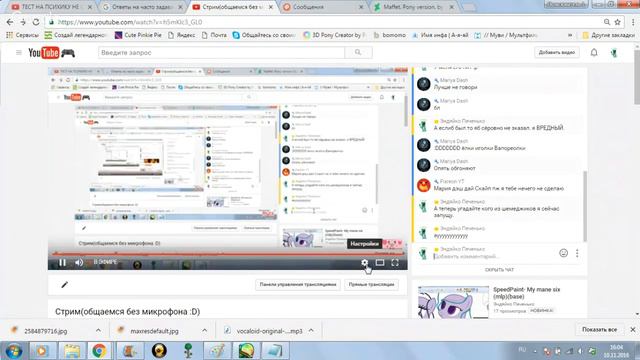The image size is (640, 360).
Task: Open 'Прямые трансляции' button
Action: [x=371, y=284]
